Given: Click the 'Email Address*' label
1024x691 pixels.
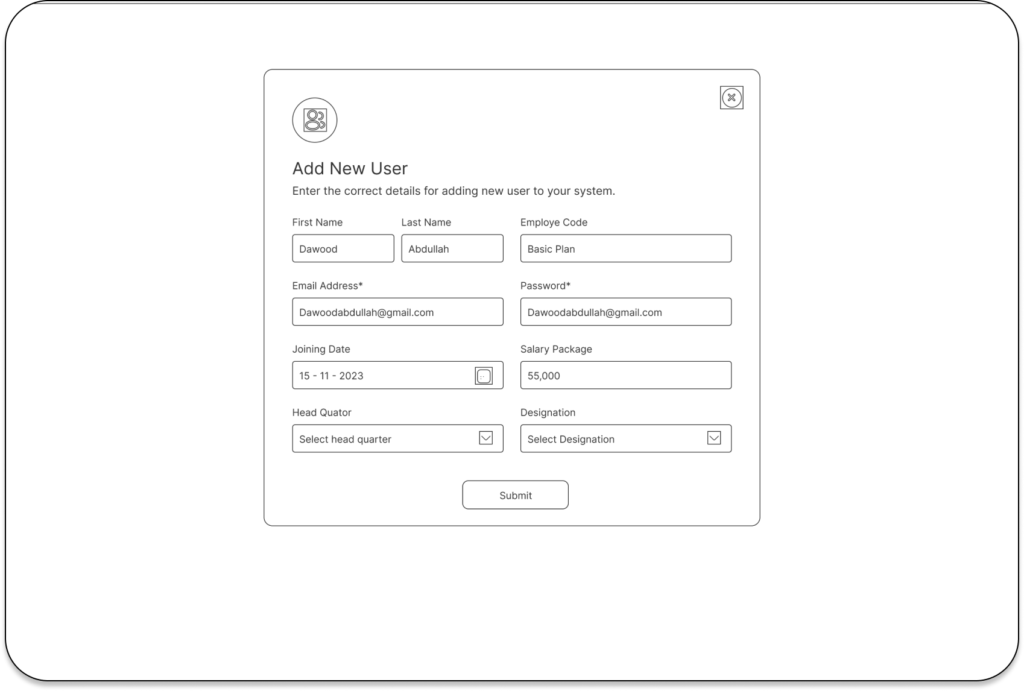Looking at the screenshot, I should 327,286.
